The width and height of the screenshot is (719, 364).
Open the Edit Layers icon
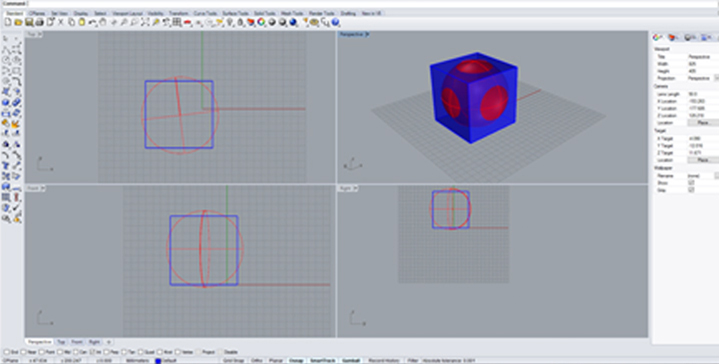(x=251, y=22)
